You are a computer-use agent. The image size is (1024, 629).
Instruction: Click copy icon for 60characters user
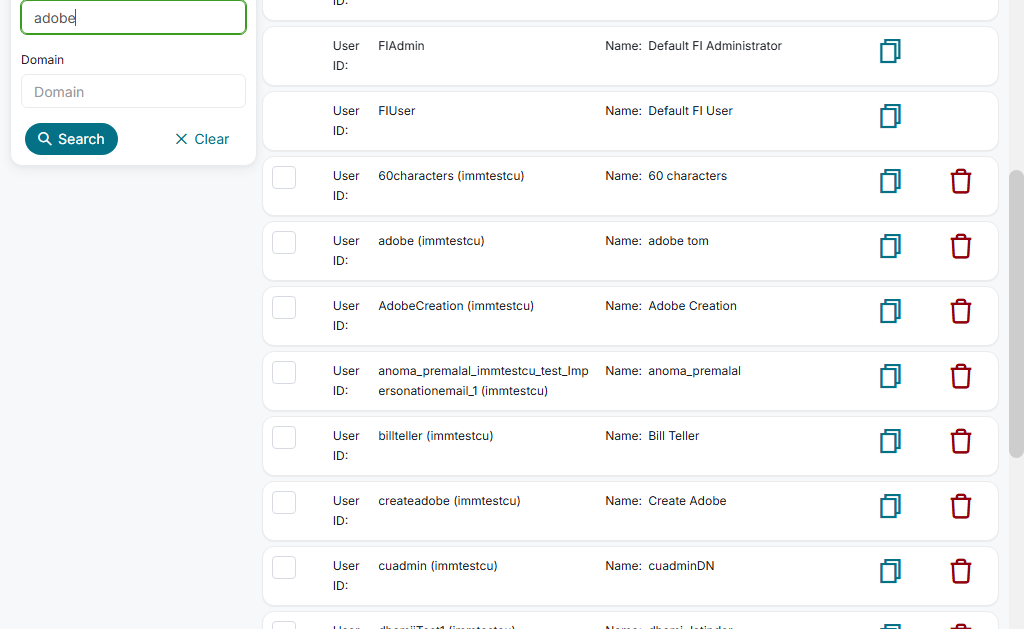click(x=890, y=181)
